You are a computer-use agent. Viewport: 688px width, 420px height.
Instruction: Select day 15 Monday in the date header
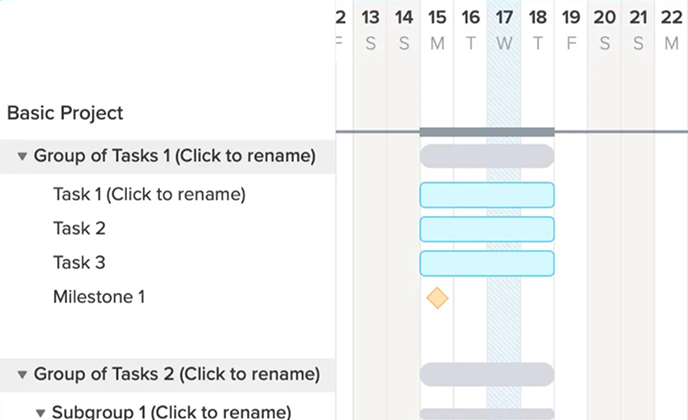tap(437, 28)
